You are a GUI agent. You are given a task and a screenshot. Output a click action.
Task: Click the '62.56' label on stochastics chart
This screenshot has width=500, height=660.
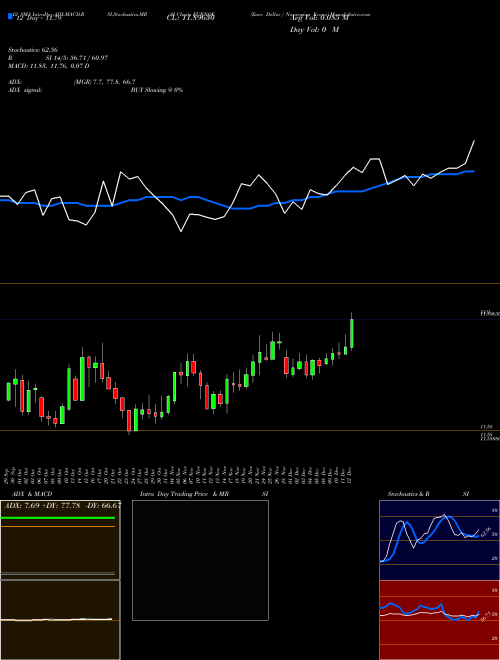[x=485, y=532]
